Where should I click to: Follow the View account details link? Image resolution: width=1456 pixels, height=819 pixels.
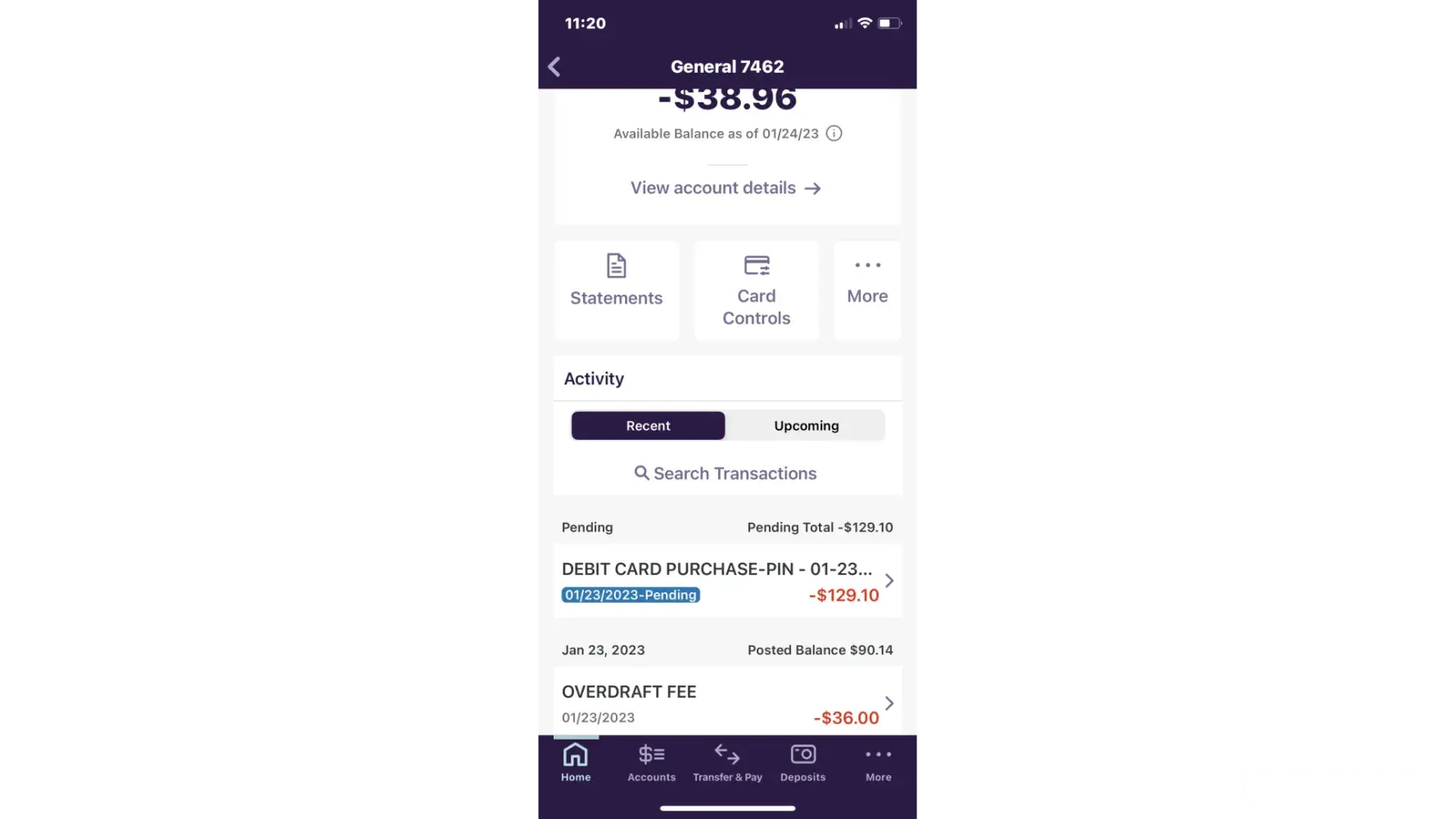[726, 188]
